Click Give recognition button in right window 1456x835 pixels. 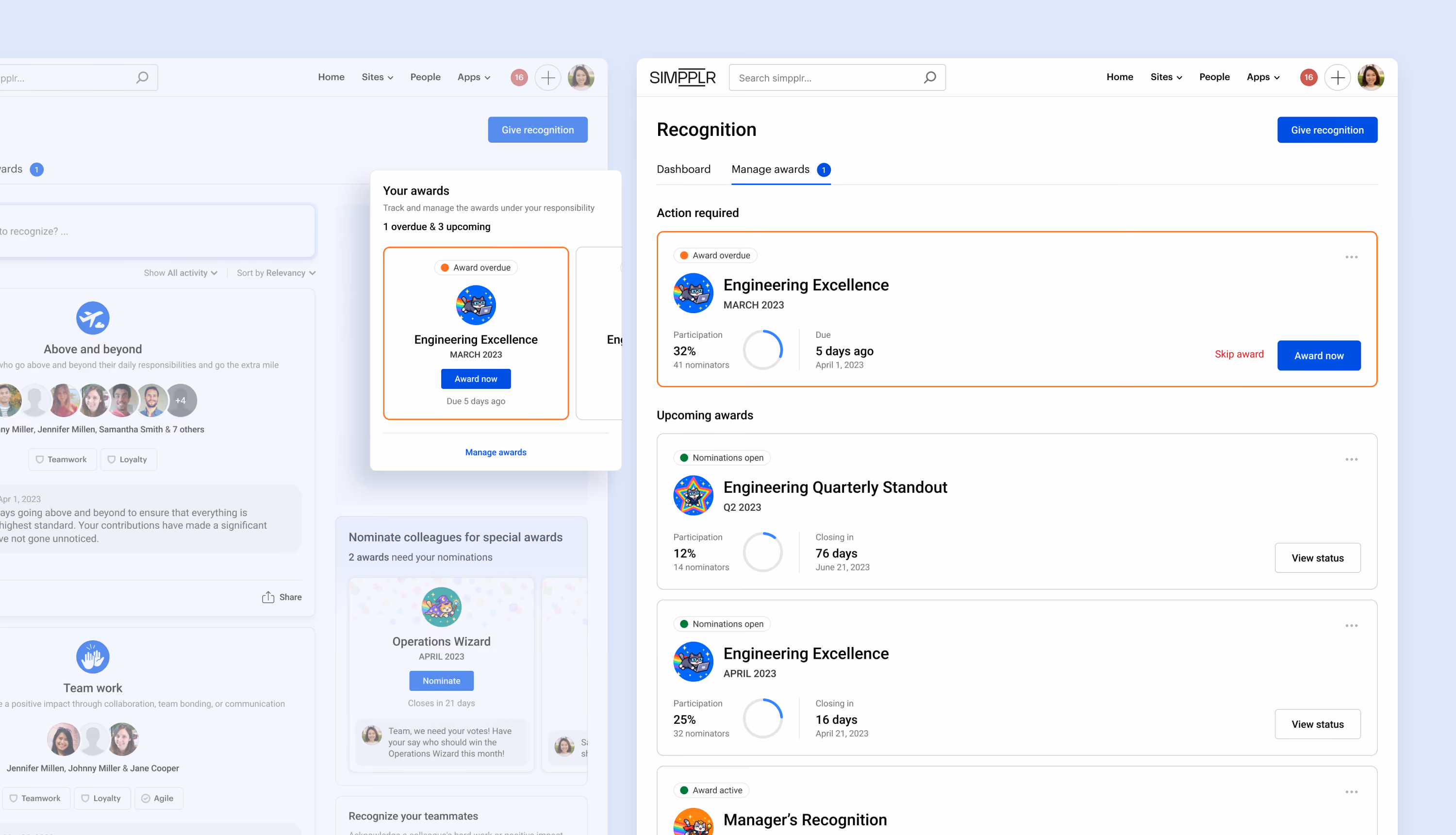pos(1327,130)
